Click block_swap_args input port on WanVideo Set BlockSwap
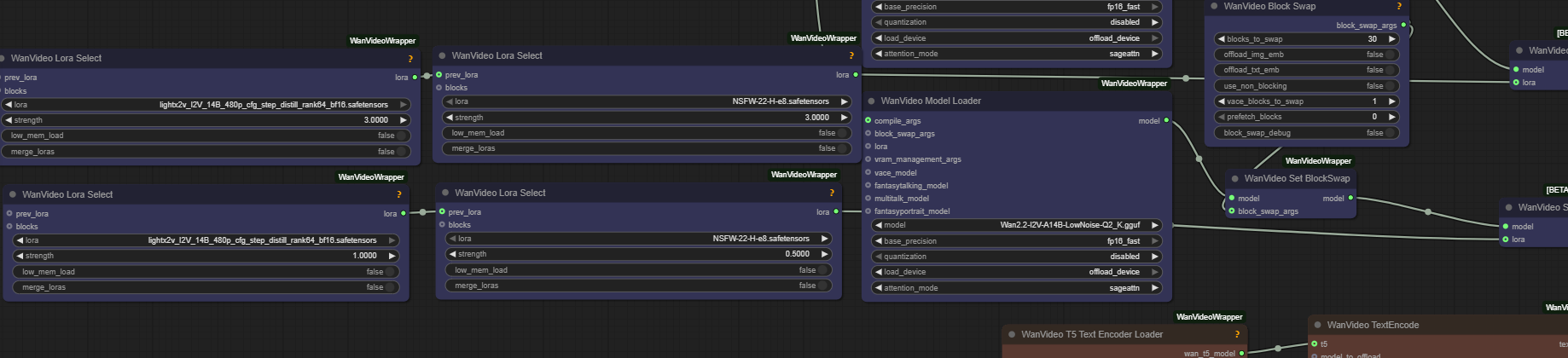The image size is (1568, 358). tap(1231, 211)
